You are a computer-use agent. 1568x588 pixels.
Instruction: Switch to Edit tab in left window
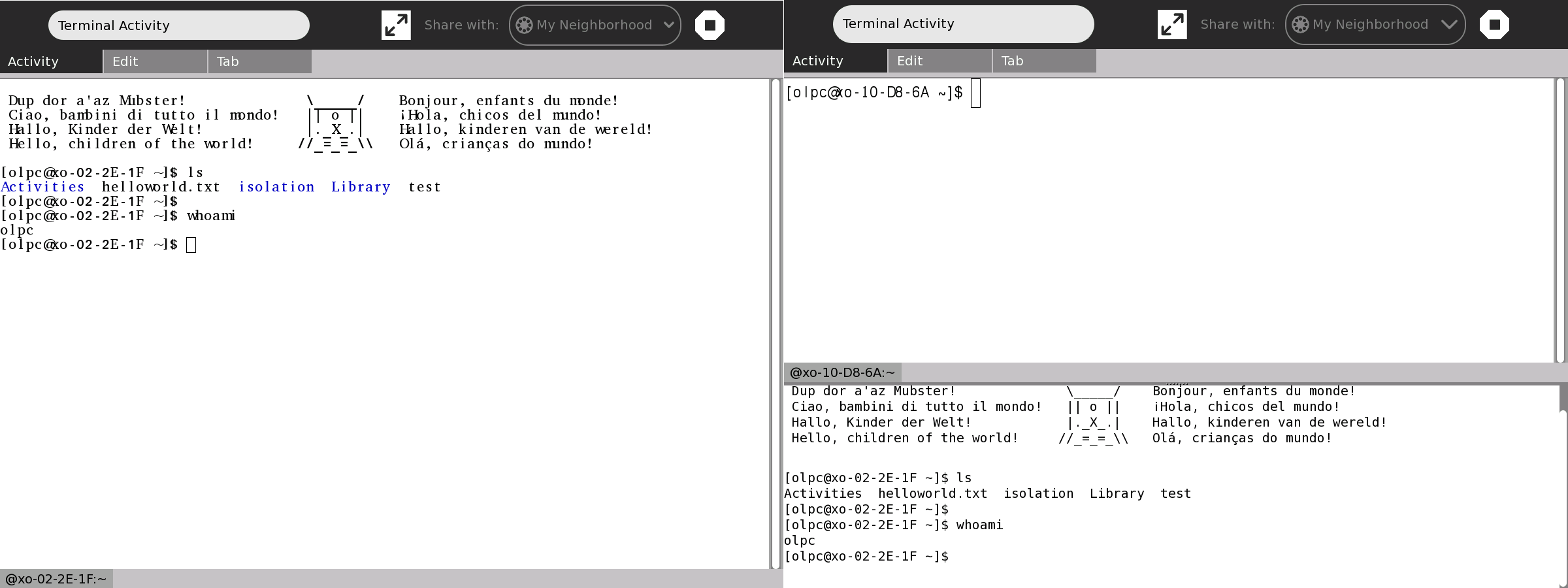(x=155, y=61)
